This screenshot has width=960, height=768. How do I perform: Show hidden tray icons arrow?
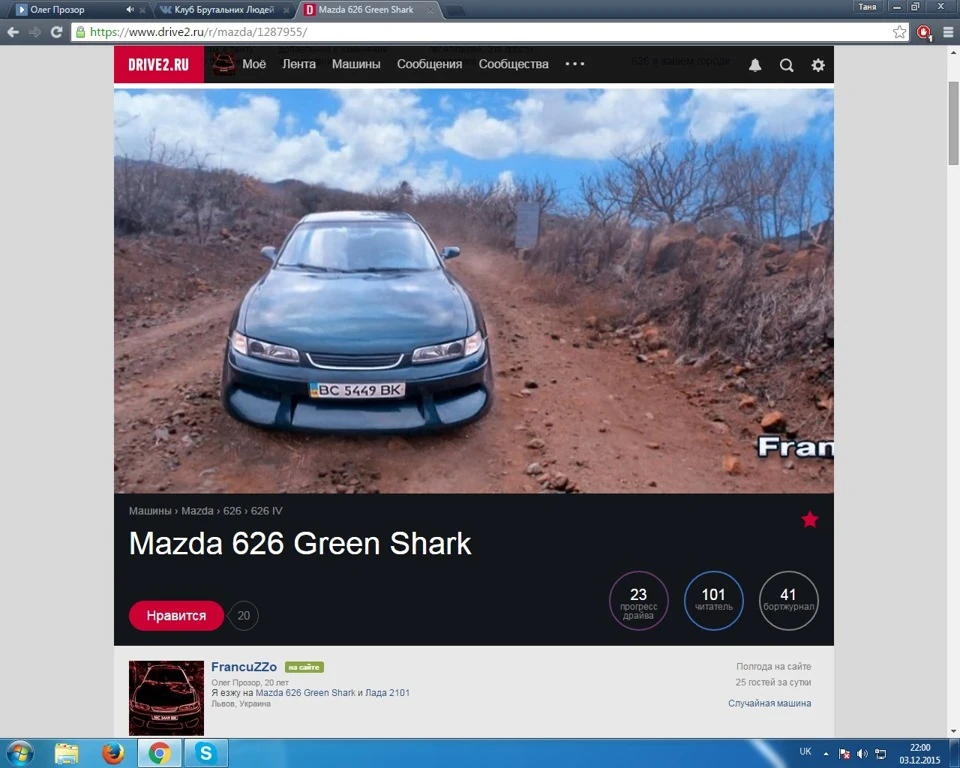pos(825,753)
